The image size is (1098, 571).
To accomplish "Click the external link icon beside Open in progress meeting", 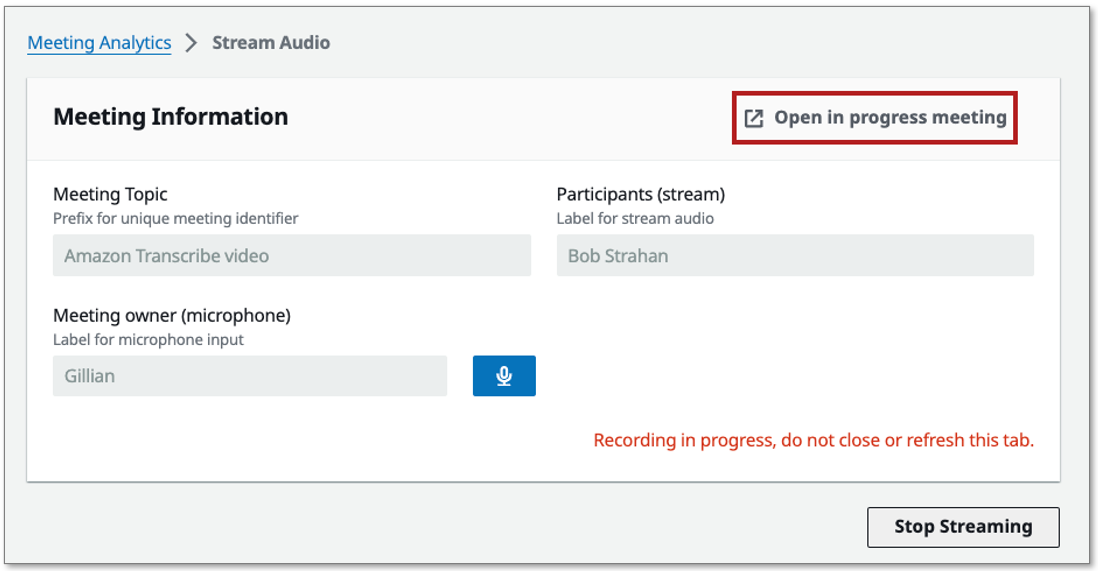I will (753, 119).
